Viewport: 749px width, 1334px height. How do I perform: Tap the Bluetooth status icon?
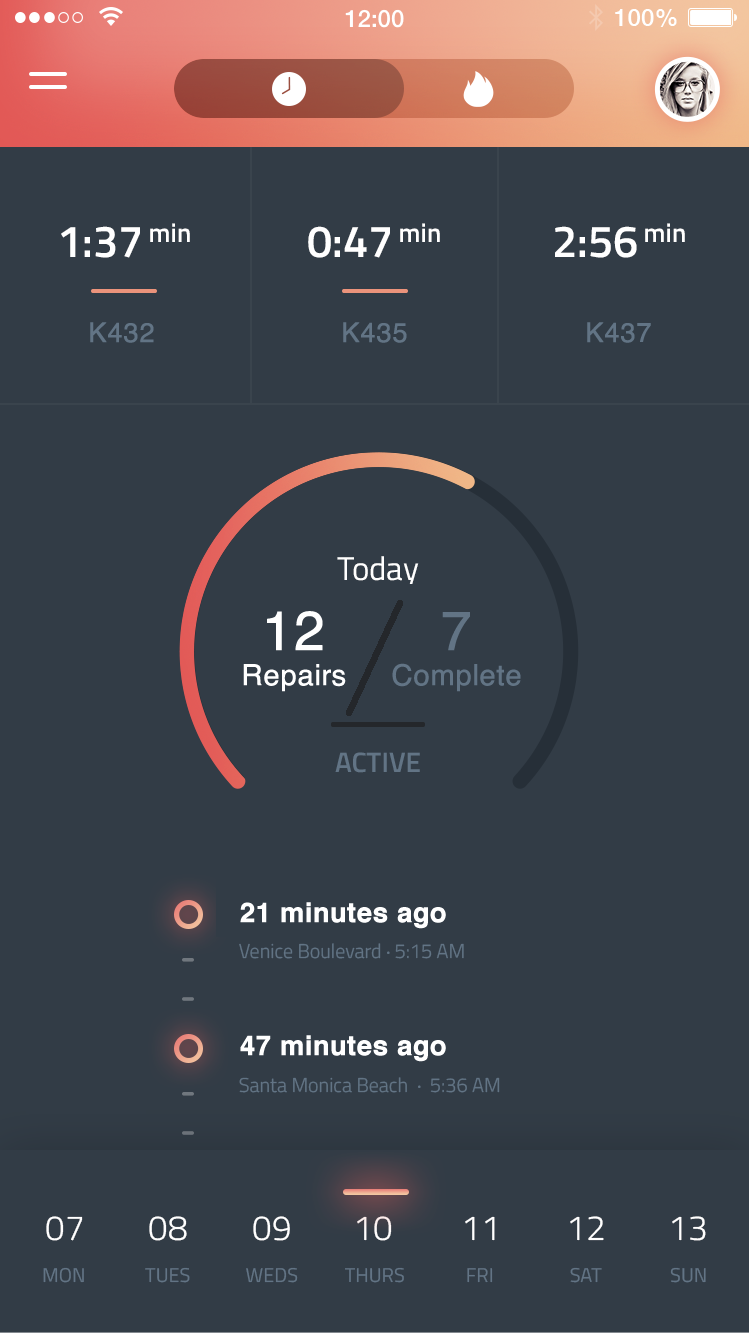(x=595, y=18)
